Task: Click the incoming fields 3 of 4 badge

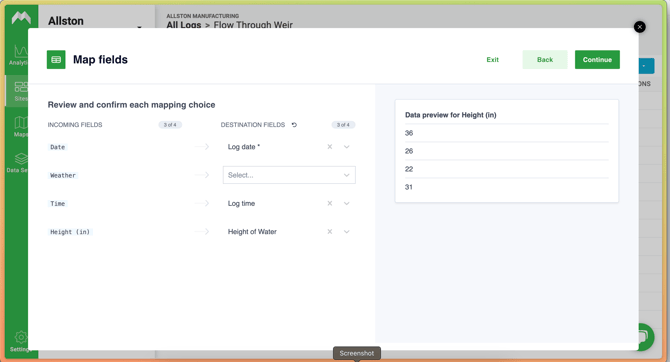Action: coord(170,125)
